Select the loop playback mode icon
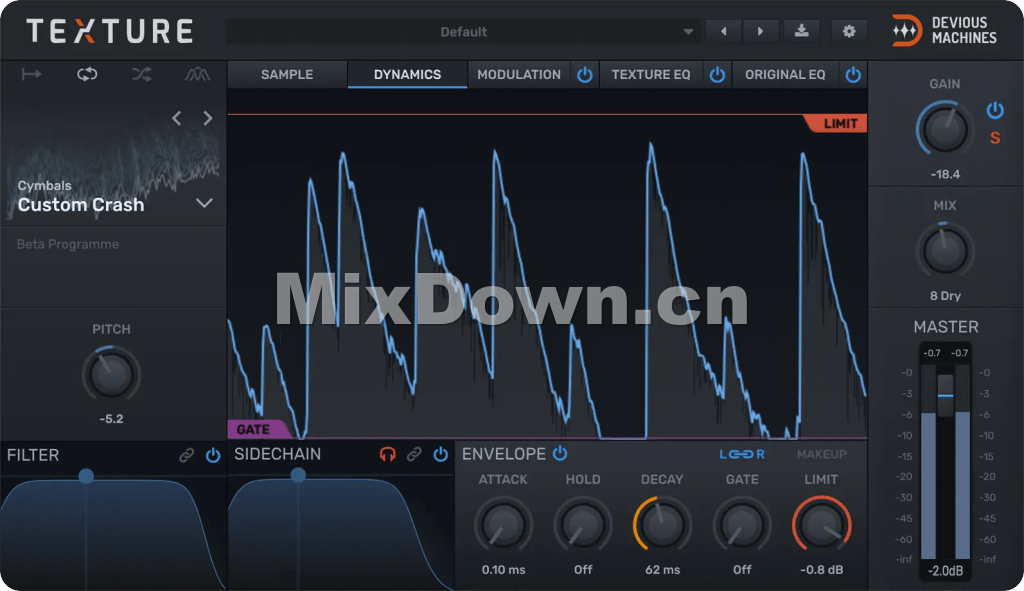The width and height of the screenshot is (1024, 591). 87,74
